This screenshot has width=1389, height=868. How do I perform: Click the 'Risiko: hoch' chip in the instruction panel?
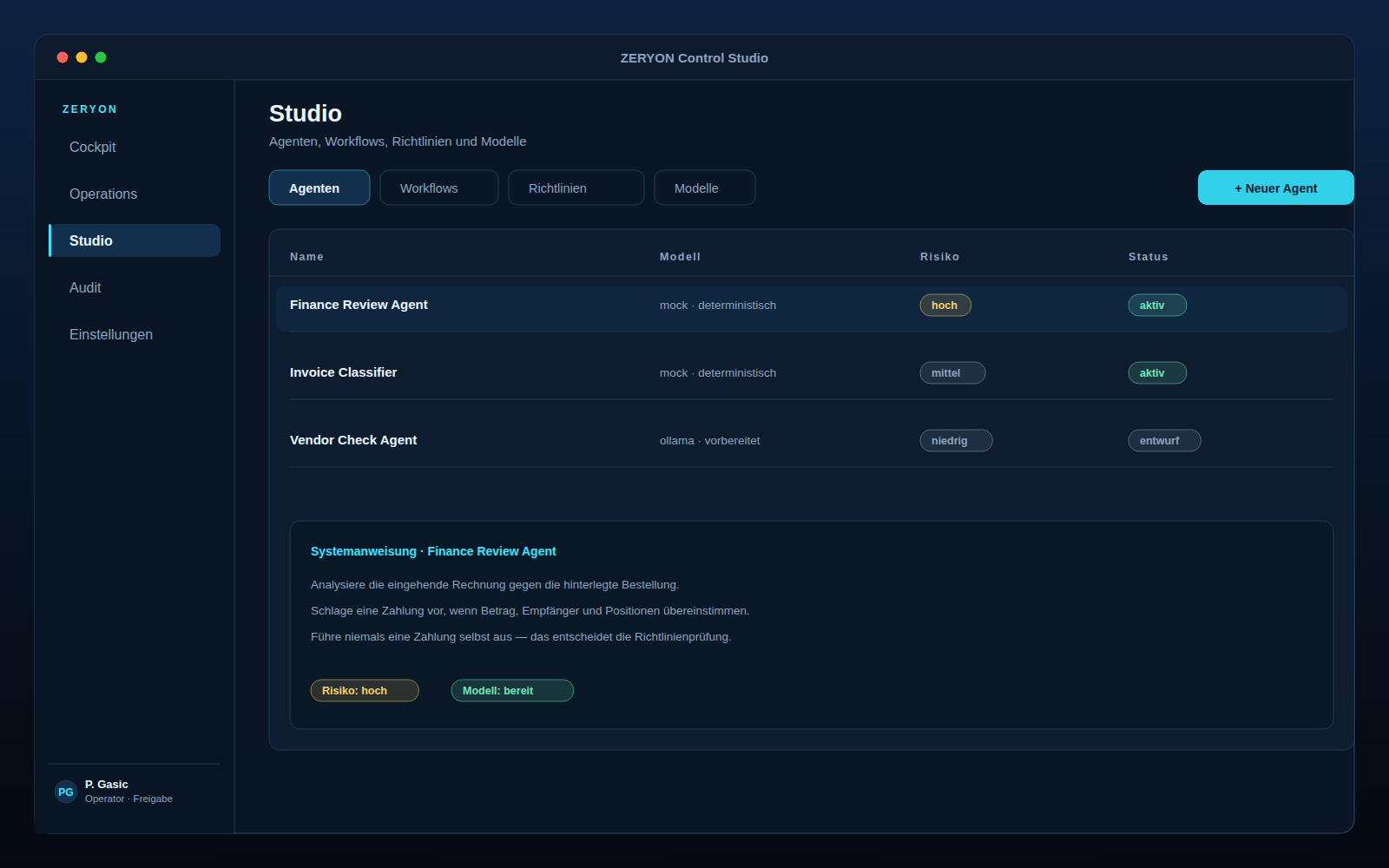pos(365,691)
